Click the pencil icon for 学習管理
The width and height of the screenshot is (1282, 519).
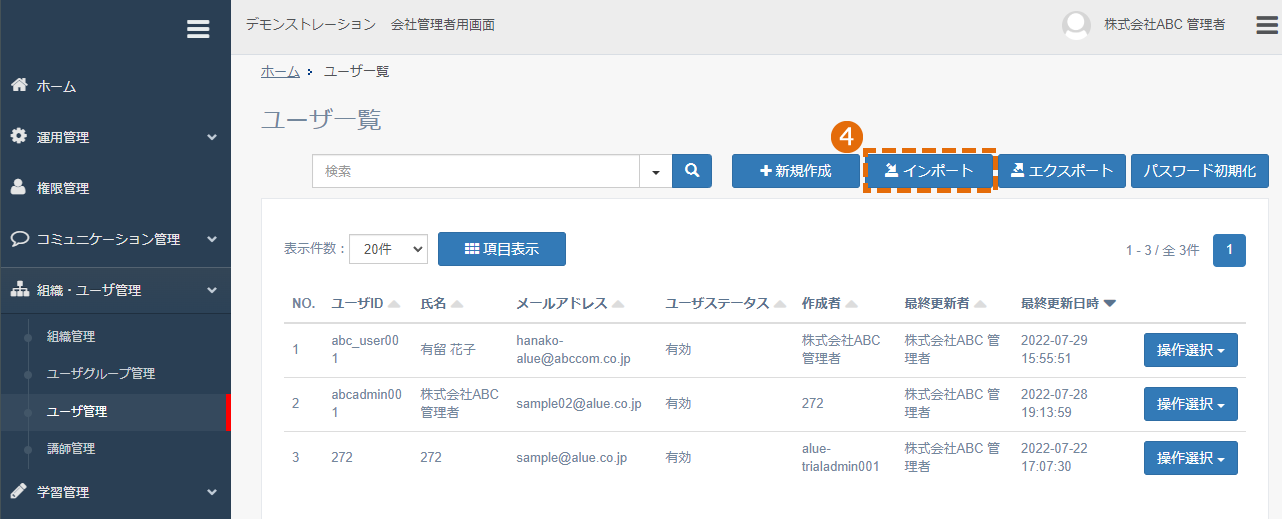[x=19, y=491]
